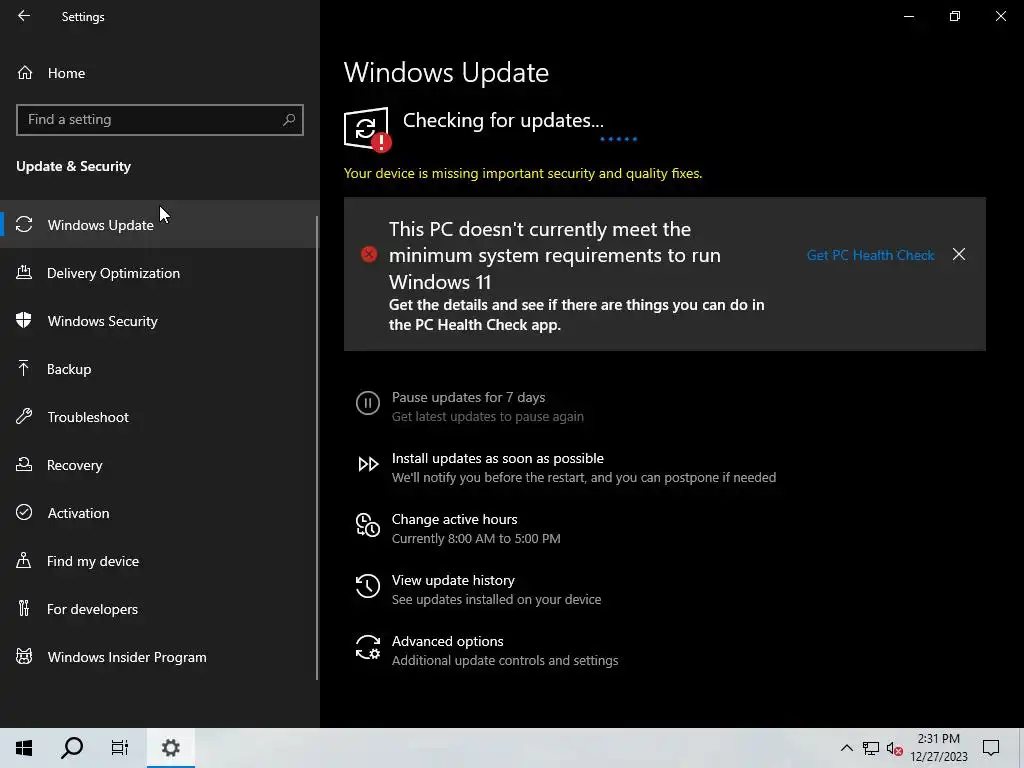1024x768 pixels.
Task: Click the update history clock icon
Action: [x=368, y=586]
